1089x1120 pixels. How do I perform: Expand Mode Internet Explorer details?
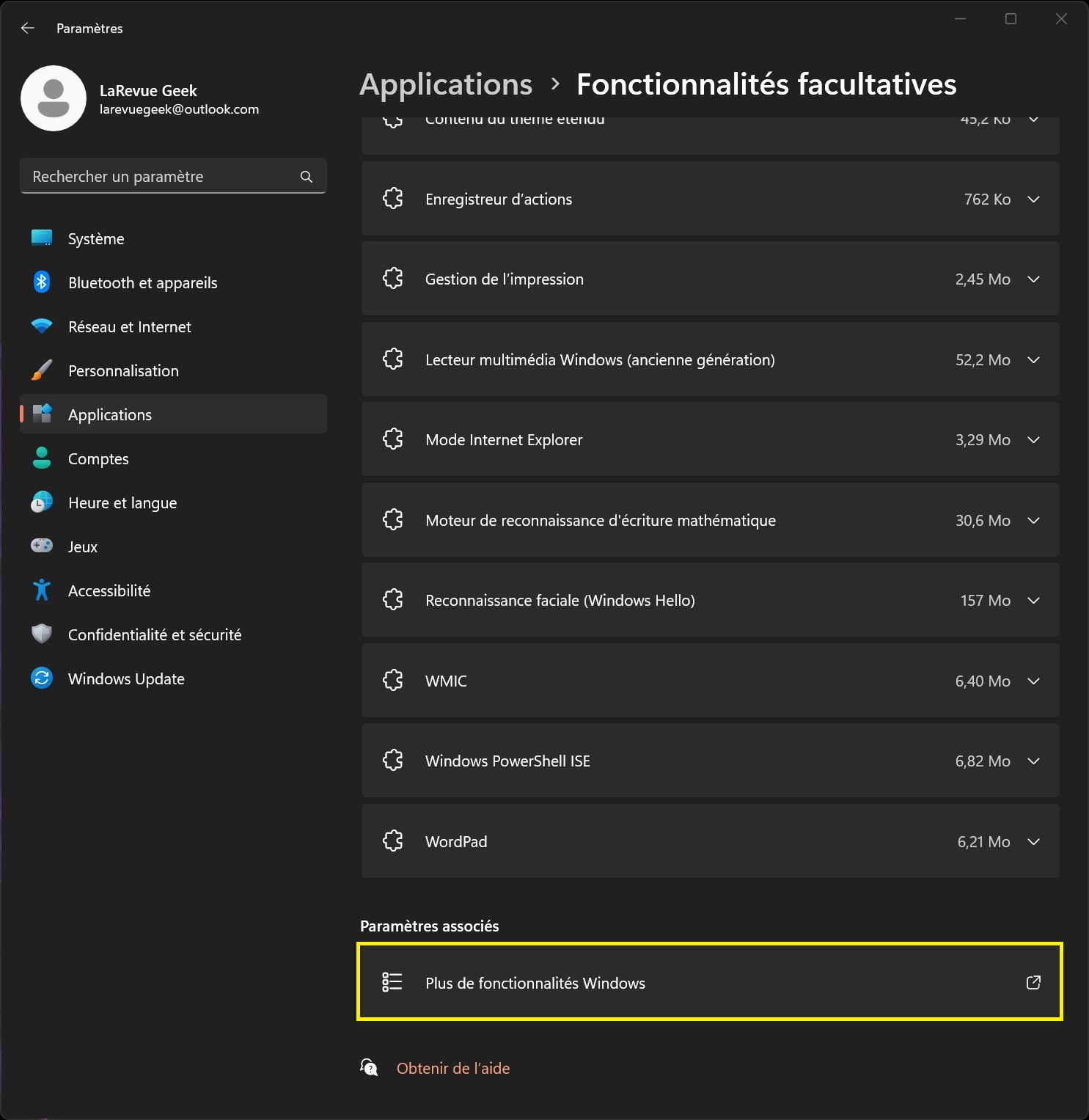1033,440
